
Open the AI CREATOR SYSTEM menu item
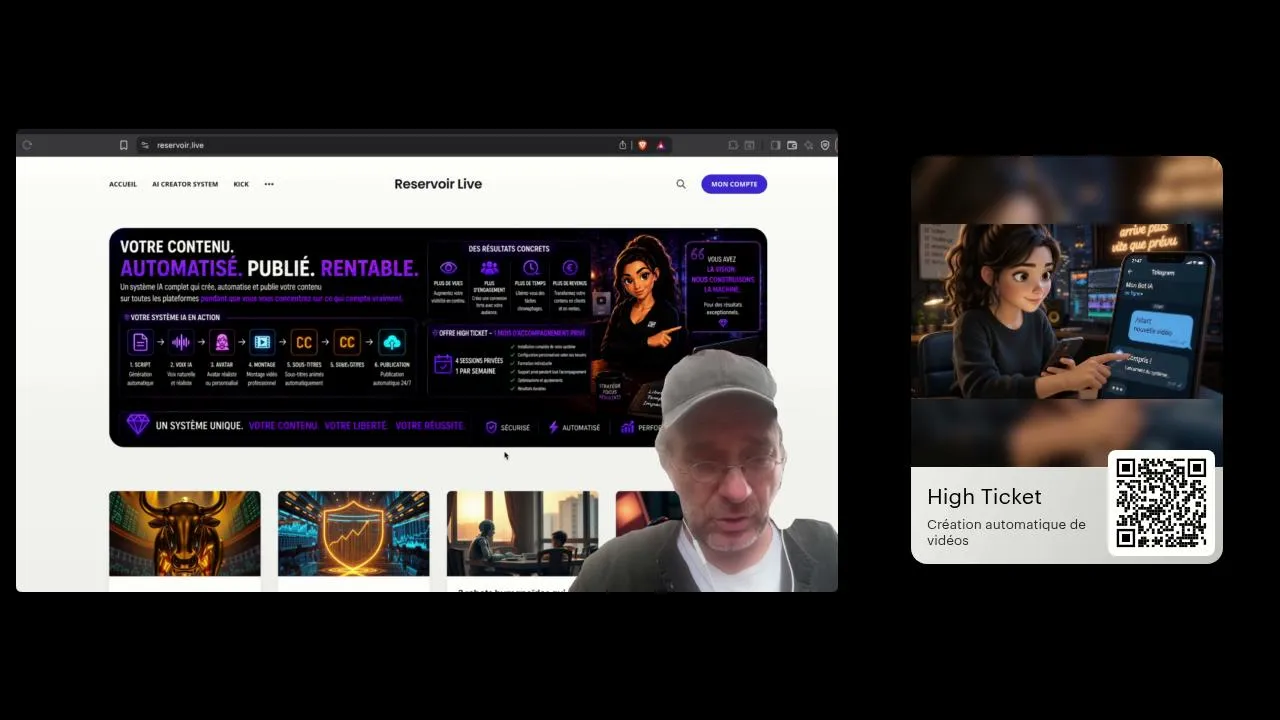(185, 184)
